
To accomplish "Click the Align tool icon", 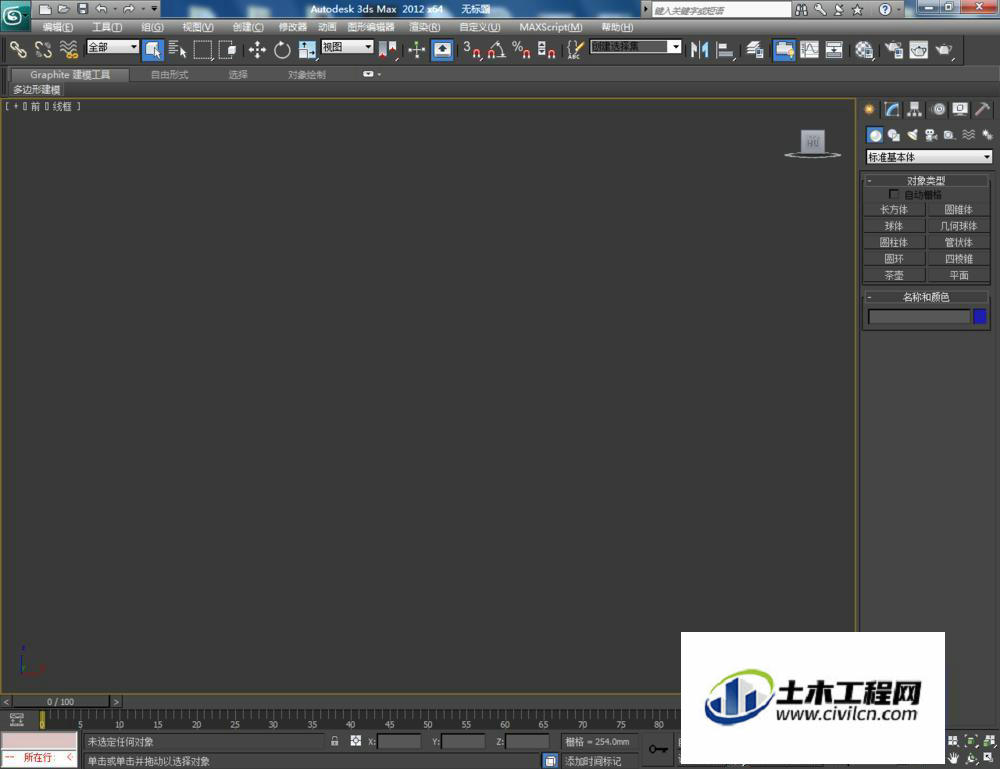I will point(725,49).
